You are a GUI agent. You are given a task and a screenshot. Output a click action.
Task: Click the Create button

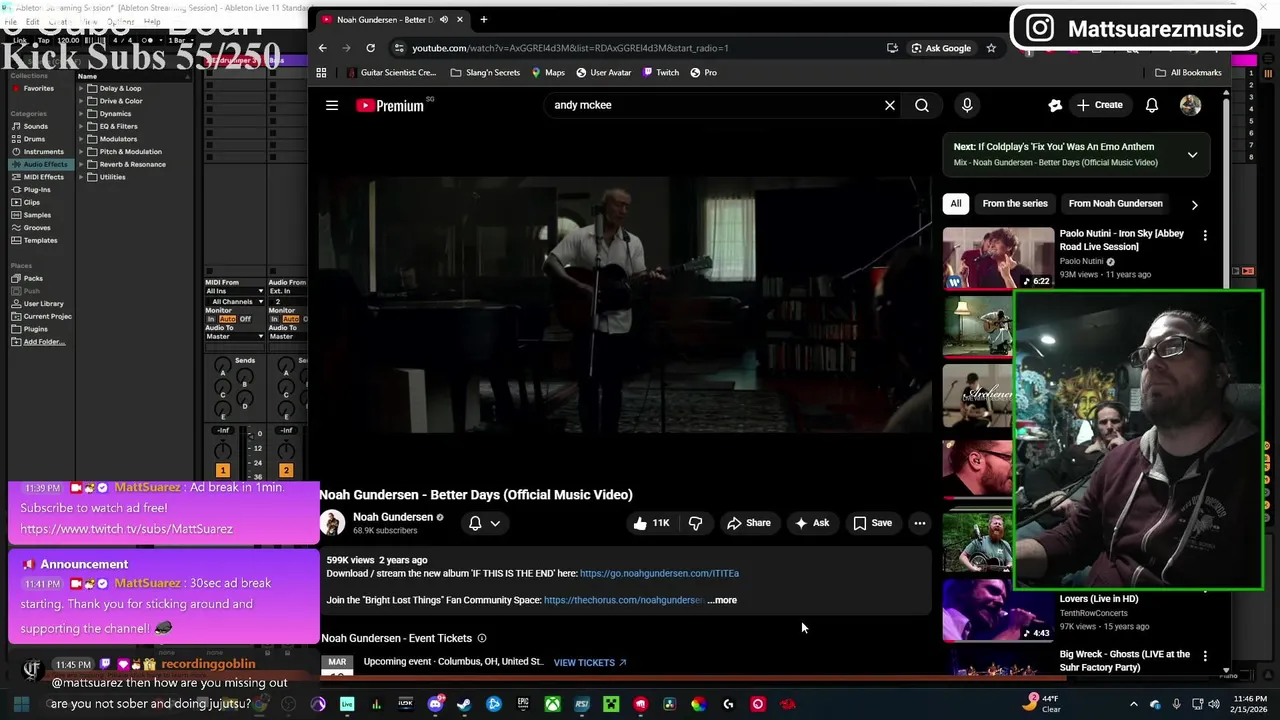tap(1100, 105)
